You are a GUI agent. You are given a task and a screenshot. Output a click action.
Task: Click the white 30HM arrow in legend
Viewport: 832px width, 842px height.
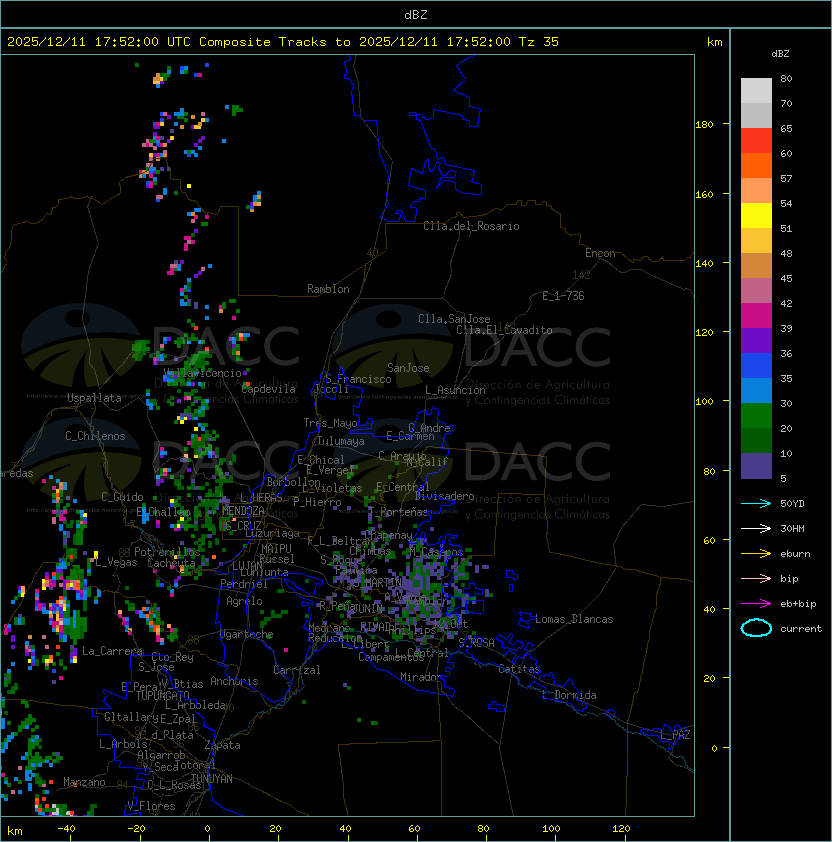click(756, 528)
